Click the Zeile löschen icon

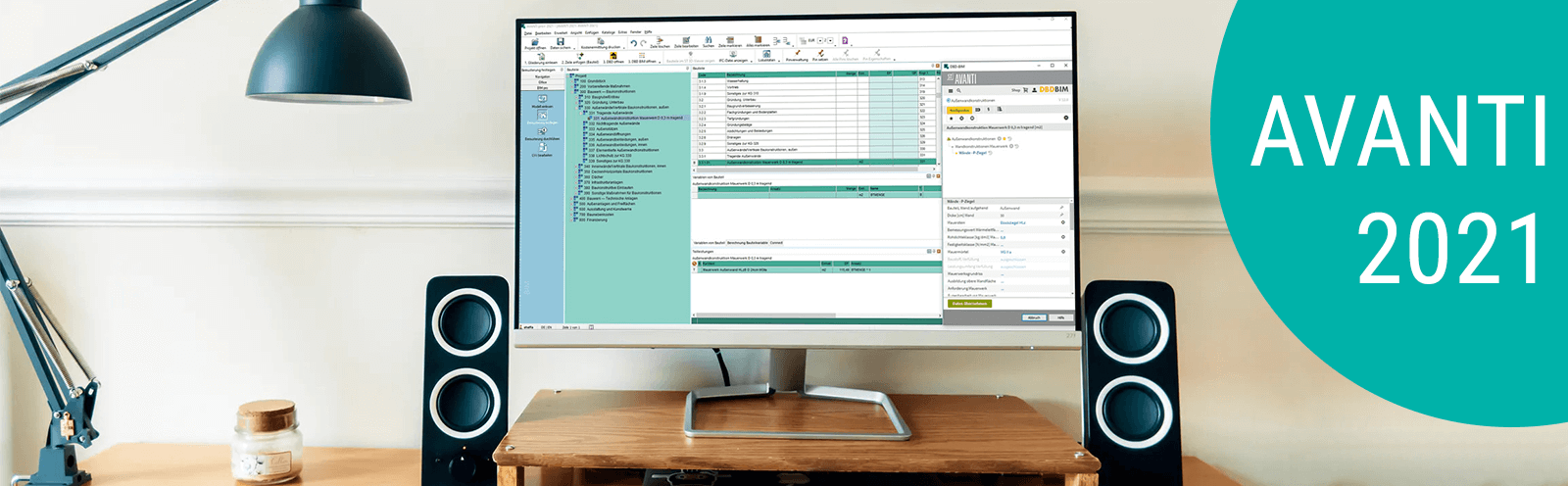660,42
